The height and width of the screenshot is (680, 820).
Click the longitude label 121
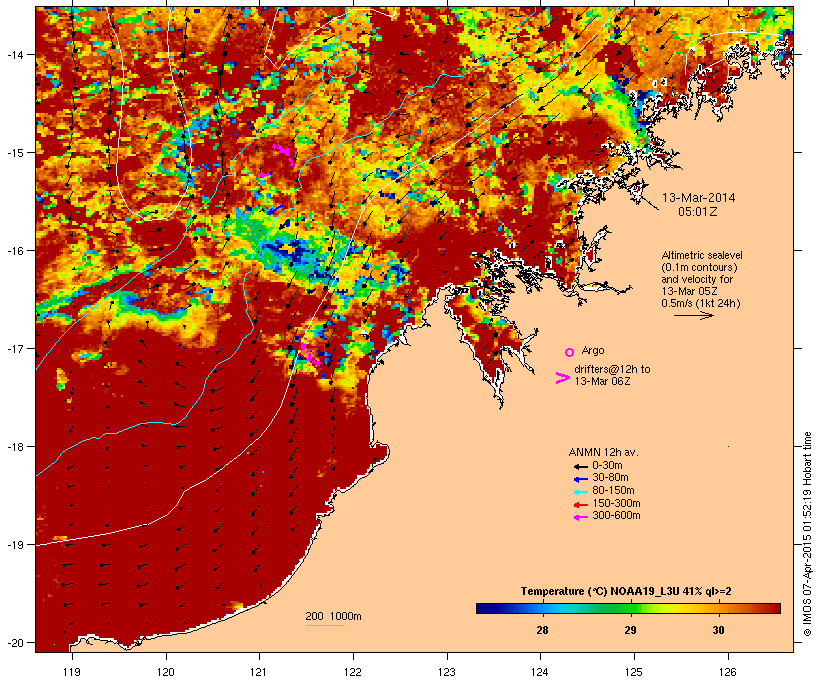(259, 672)
